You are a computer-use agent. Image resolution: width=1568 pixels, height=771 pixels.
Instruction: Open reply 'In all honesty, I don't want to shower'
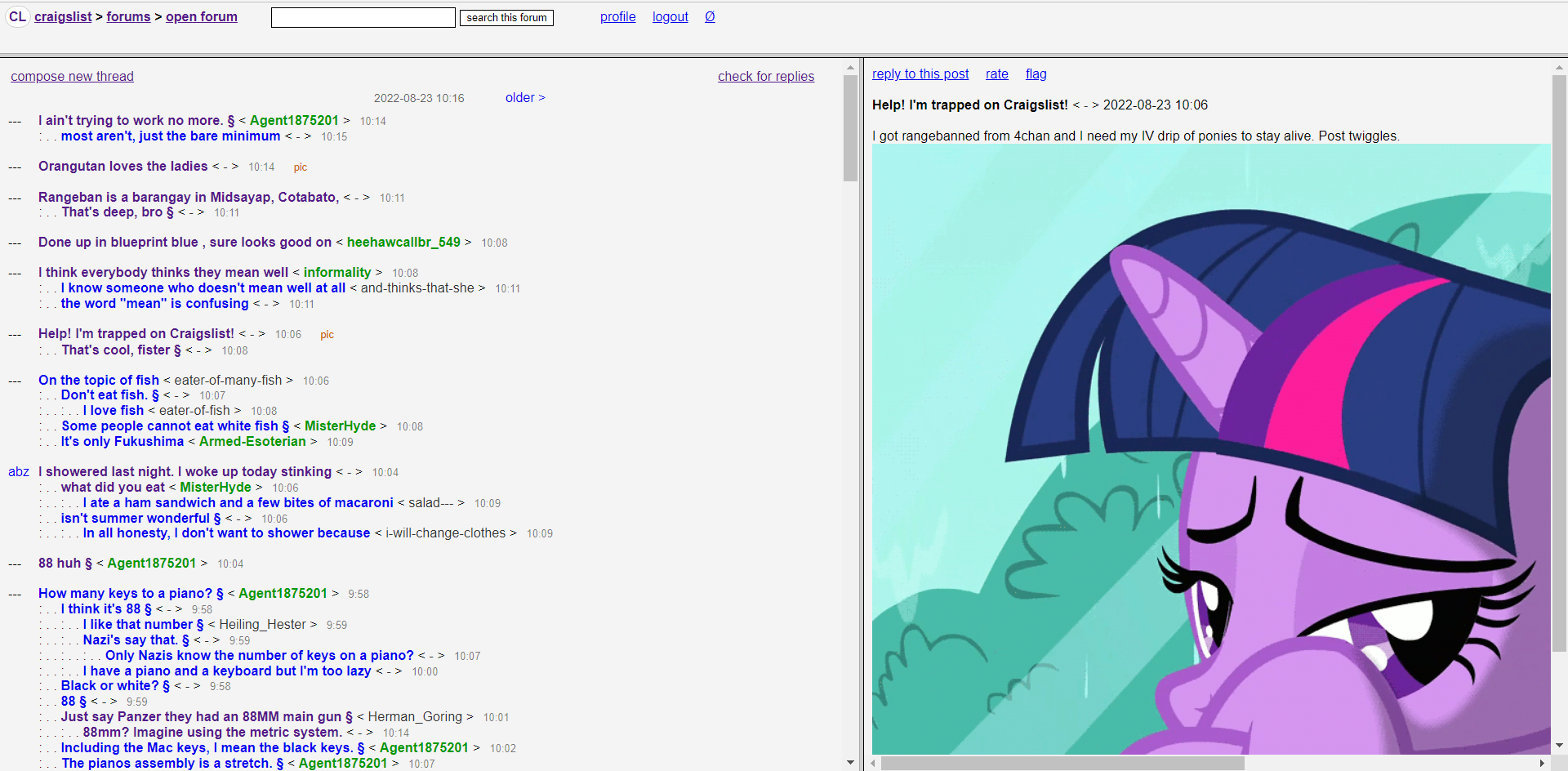[x=226, y=533]
